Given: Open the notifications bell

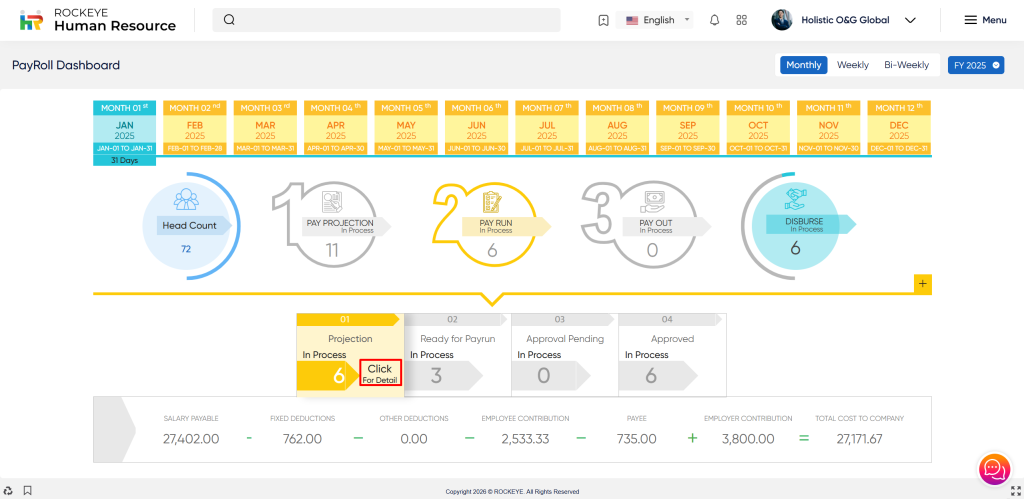Looking at the screenshot, I should [714, 20].
